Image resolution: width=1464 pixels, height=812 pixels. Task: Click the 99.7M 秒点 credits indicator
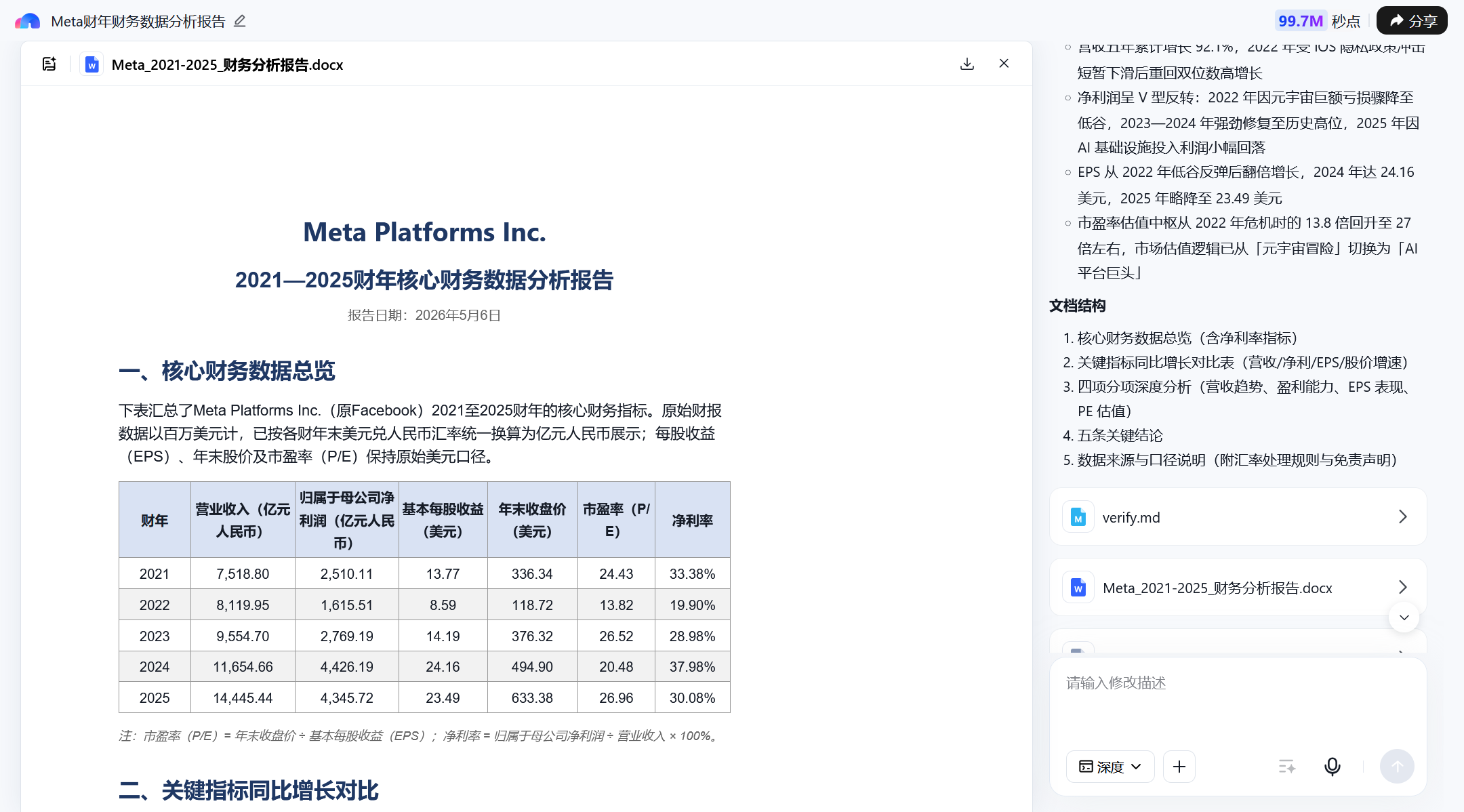(1318, 21)
